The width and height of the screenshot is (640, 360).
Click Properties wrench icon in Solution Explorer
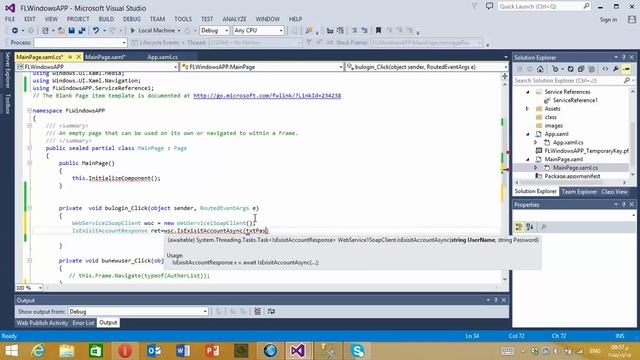[x=616, y=69]
